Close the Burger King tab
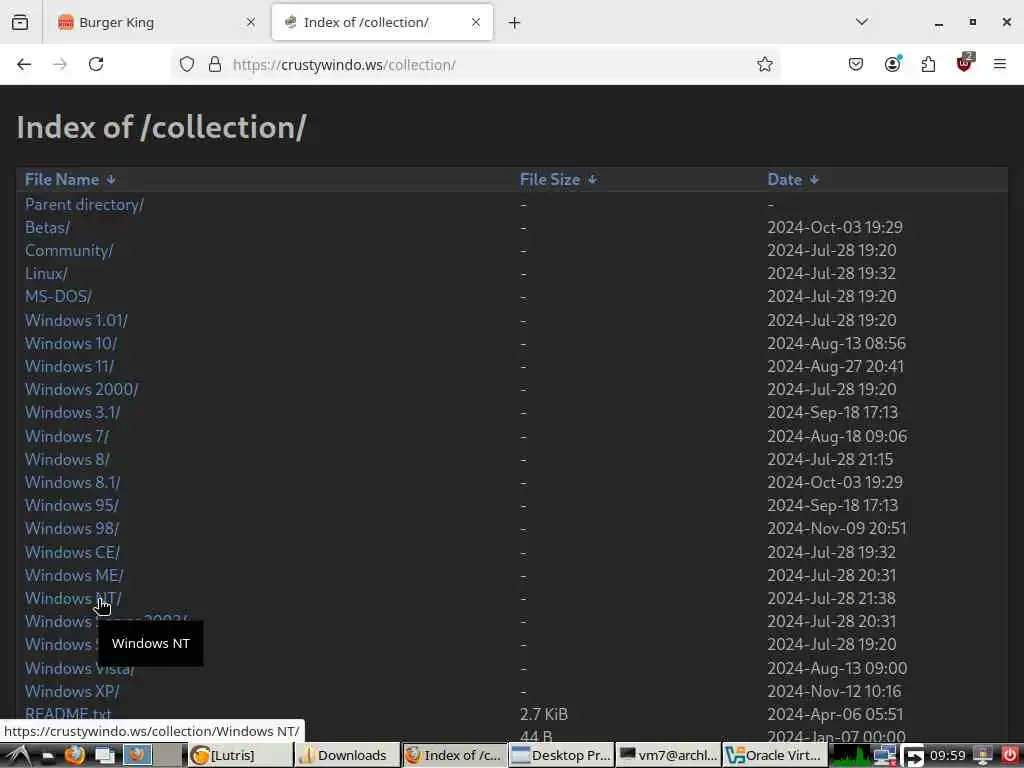 point(251,22)
